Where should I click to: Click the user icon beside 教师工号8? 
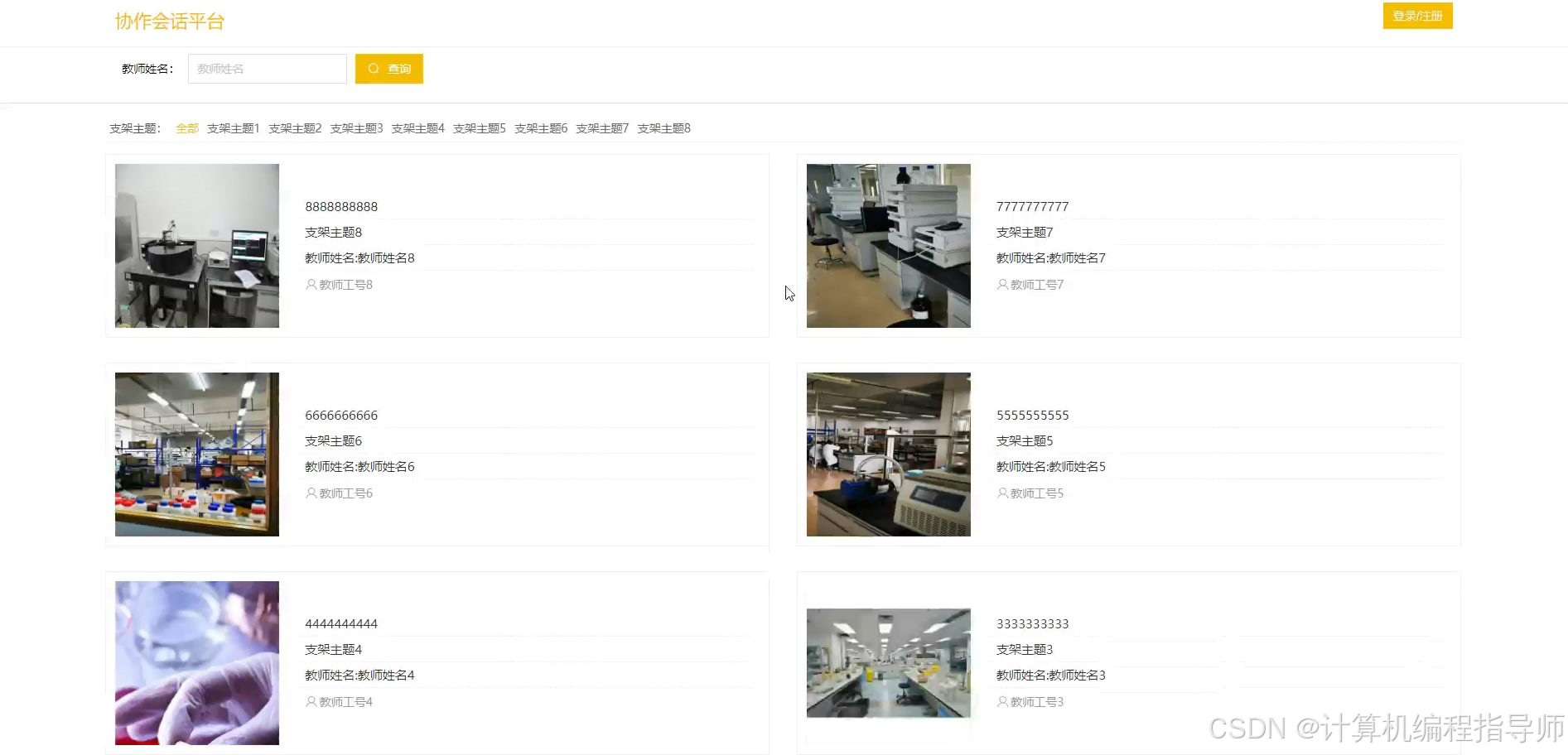(x=311, y=285)
